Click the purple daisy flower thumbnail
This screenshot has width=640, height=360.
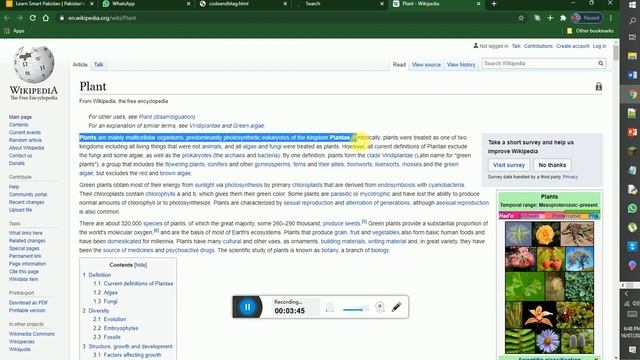(547, 341)
